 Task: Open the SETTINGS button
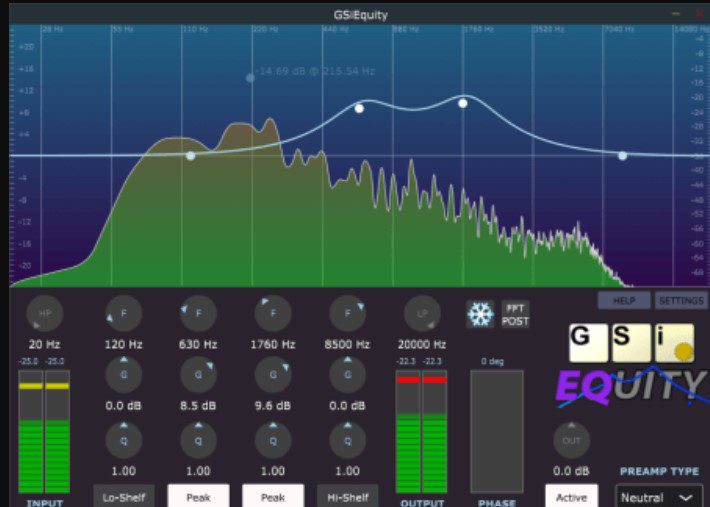click(681, 301)
